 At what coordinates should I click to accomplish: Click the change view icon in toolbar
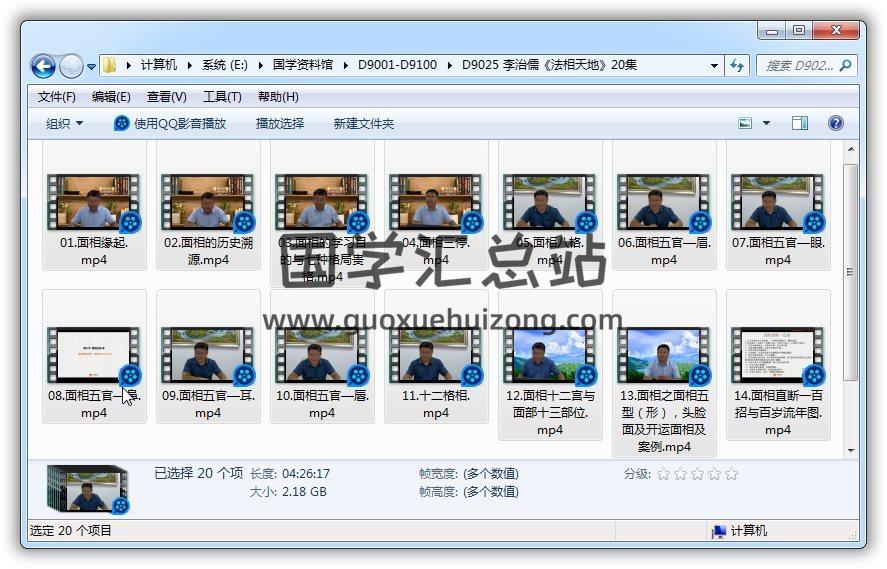click(745, 123)
